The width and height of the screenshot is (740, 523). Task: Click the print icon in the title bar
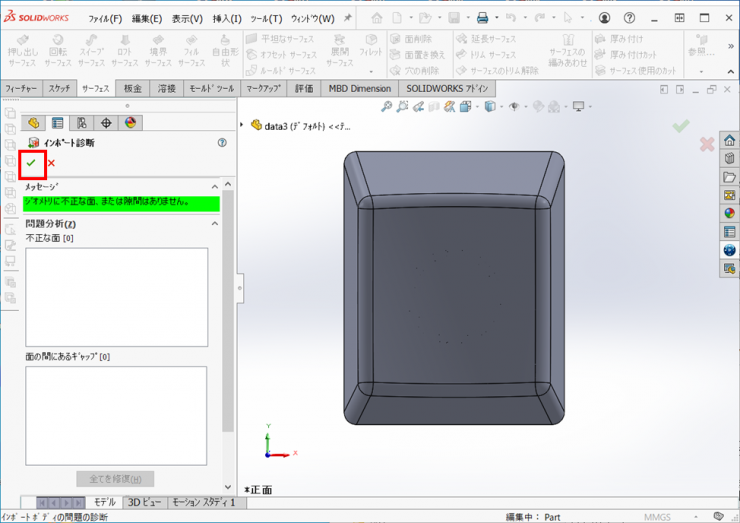(x=482, y=18)
